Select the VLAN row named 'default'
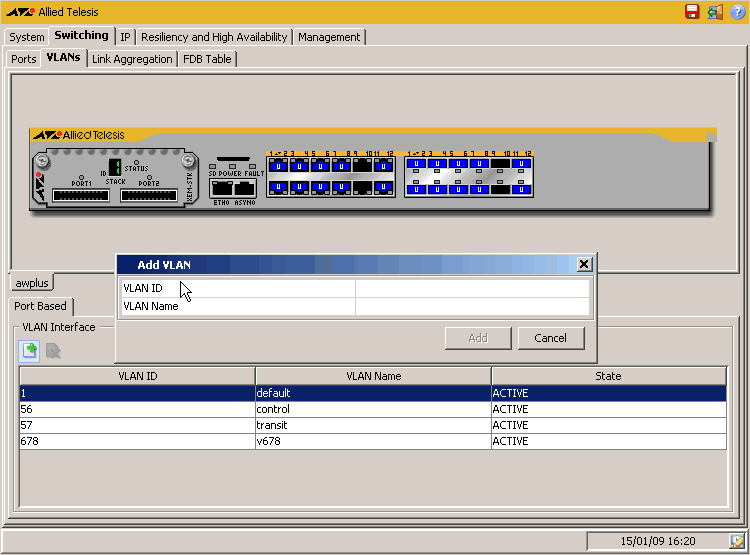This screenshot has height=555, width=750. tap(373, 393)
